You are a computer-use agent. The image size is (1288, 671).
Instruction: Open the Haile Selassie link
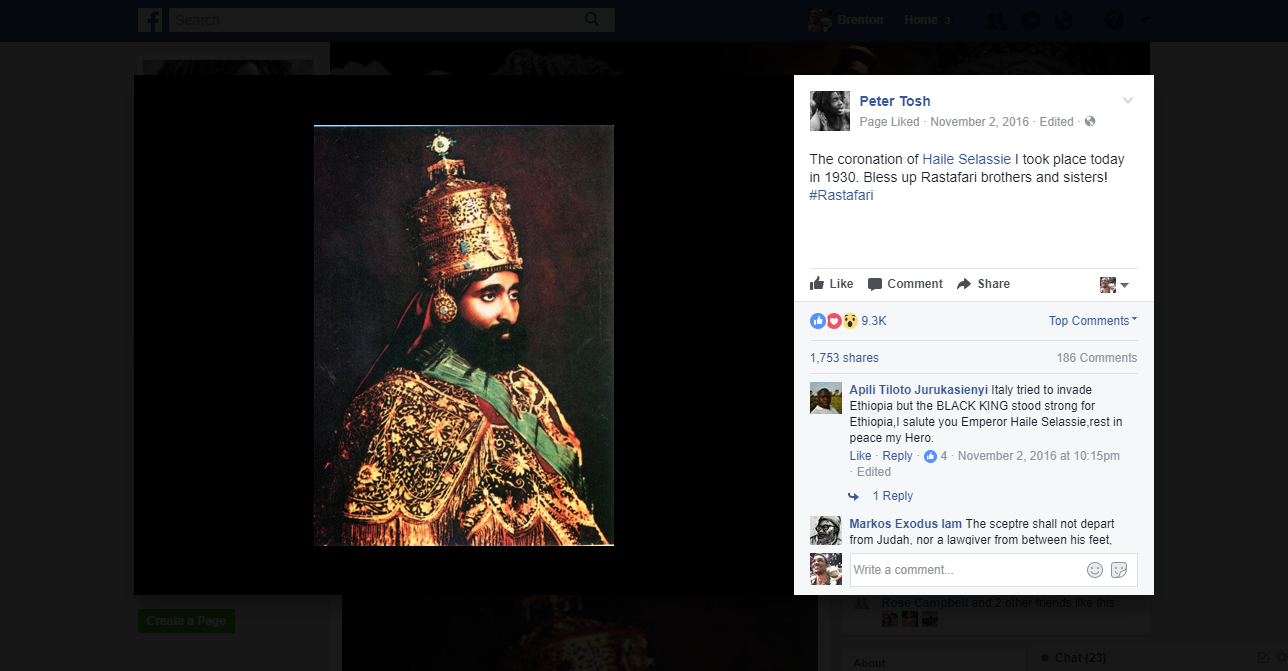coord(966,160)
